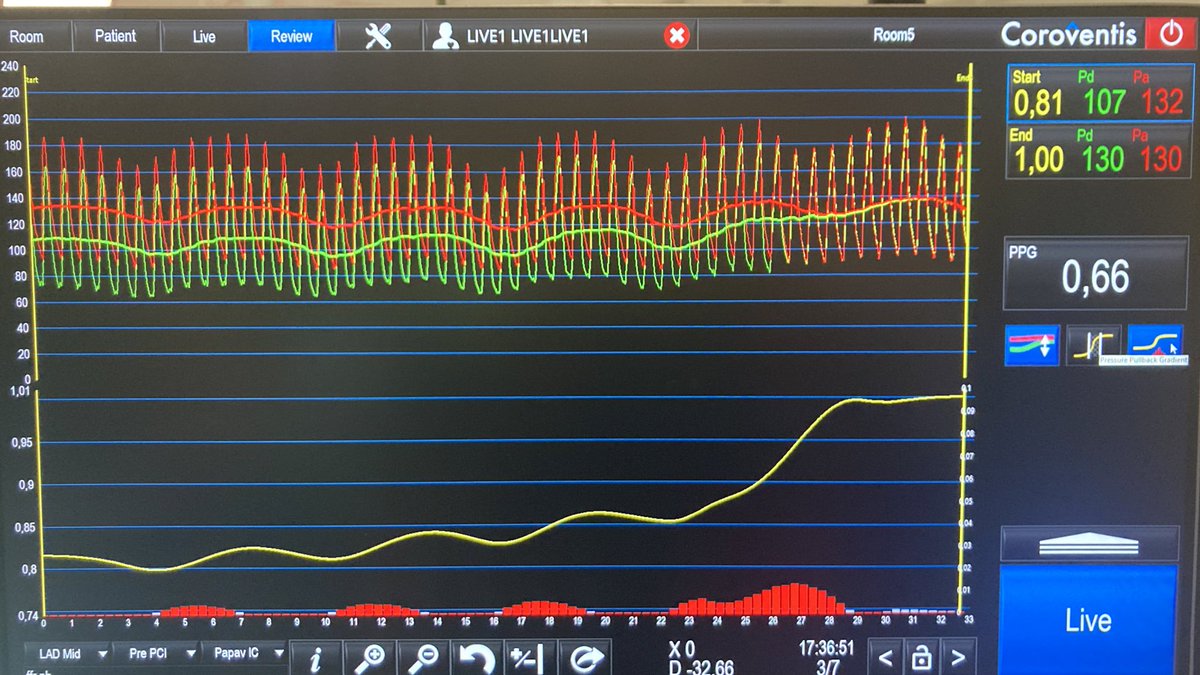Toggle the Pressure Pullback Gradient icon

[1155, 343]
